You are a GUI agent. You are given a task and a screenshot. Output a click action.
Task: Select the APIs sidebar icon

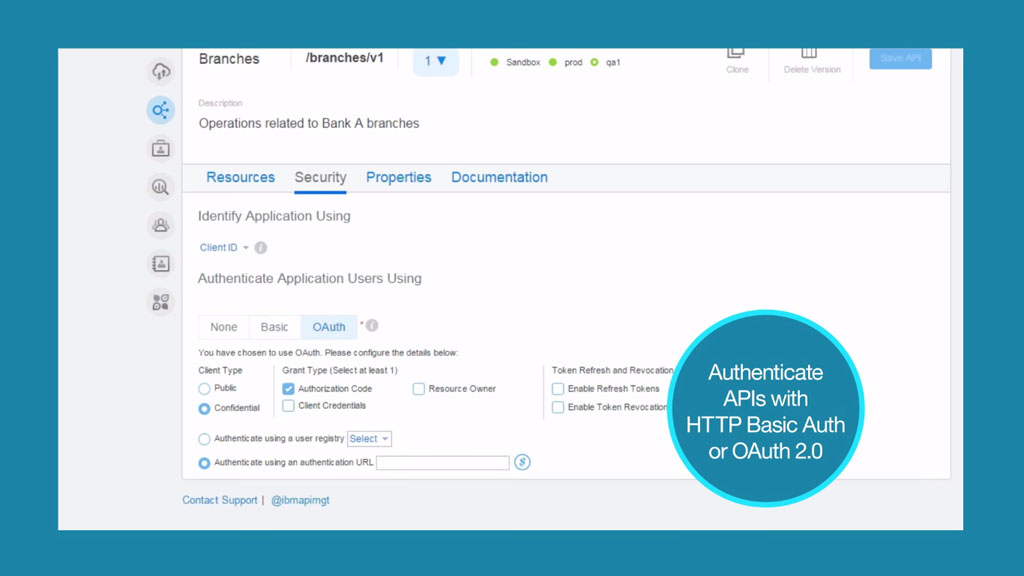[161, 110]
